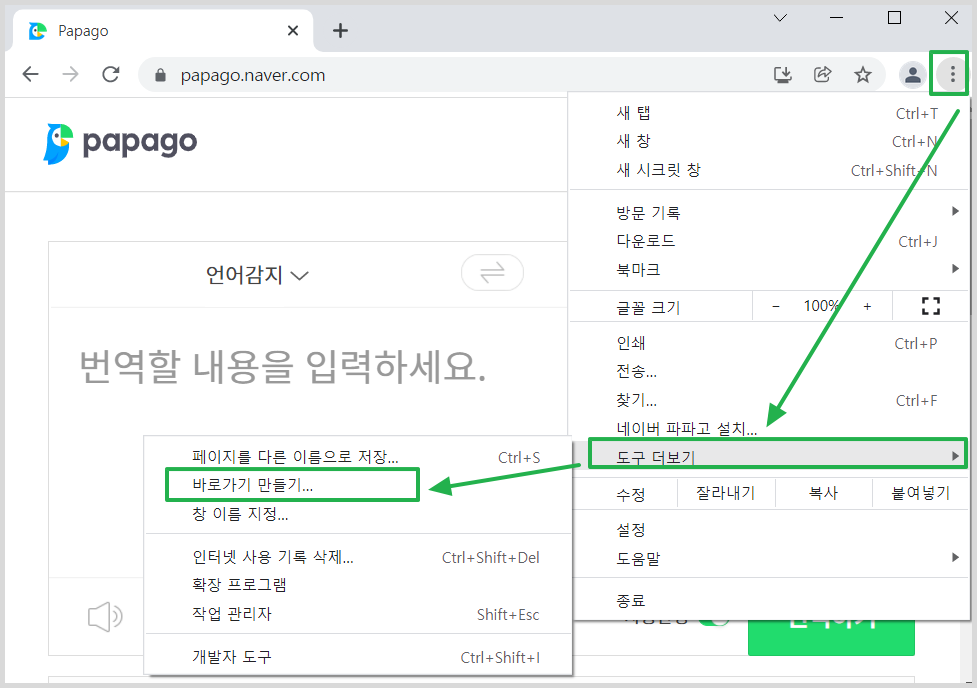The height and width of the screenshot is (688, 977).
Task: Go forward to next page
Action: pos(70,75)
